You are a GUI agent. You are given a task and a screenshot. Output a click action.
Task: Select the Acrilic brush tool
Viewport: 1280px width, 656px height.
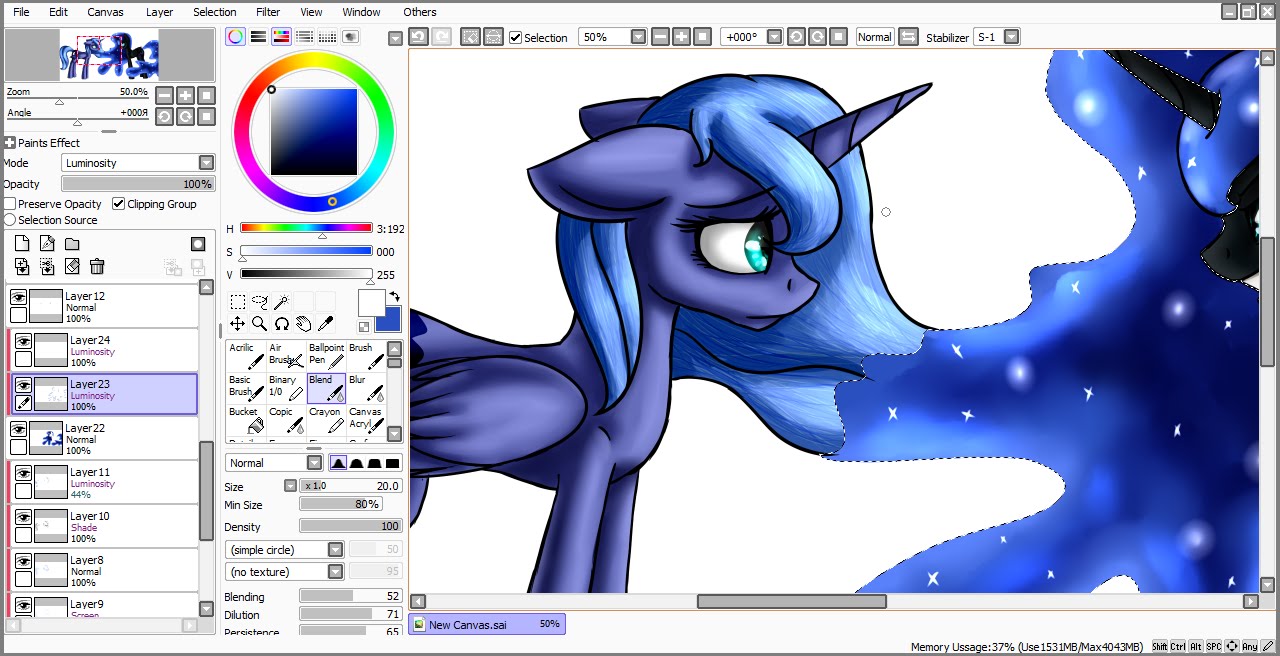[246, 356]
